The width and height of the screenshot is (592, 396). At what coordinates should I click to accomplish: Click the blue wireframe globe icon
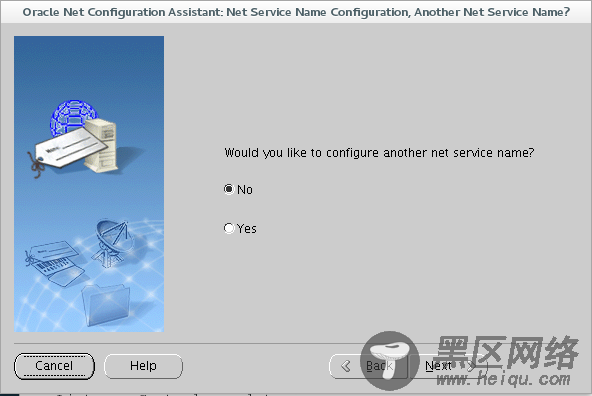[x=73, y=116]
